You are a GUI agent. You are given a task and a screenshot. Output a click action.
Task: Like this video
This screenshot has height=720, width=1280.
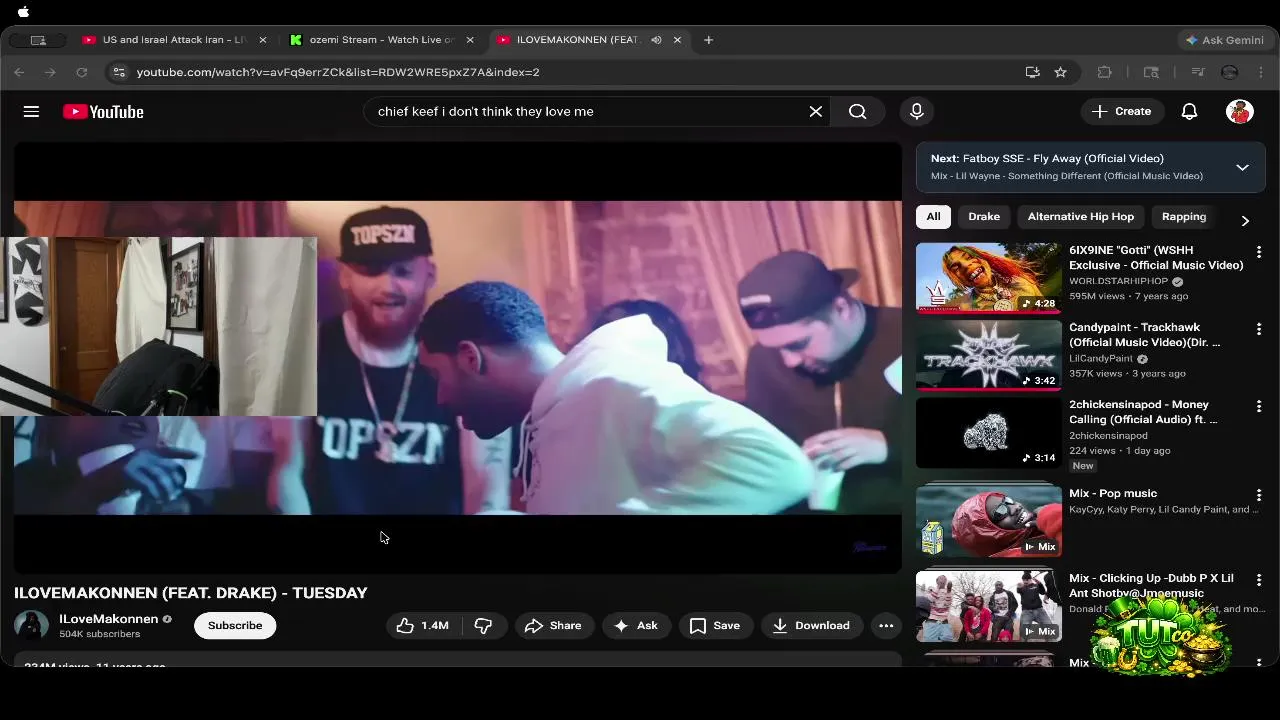tap(422, 625)
